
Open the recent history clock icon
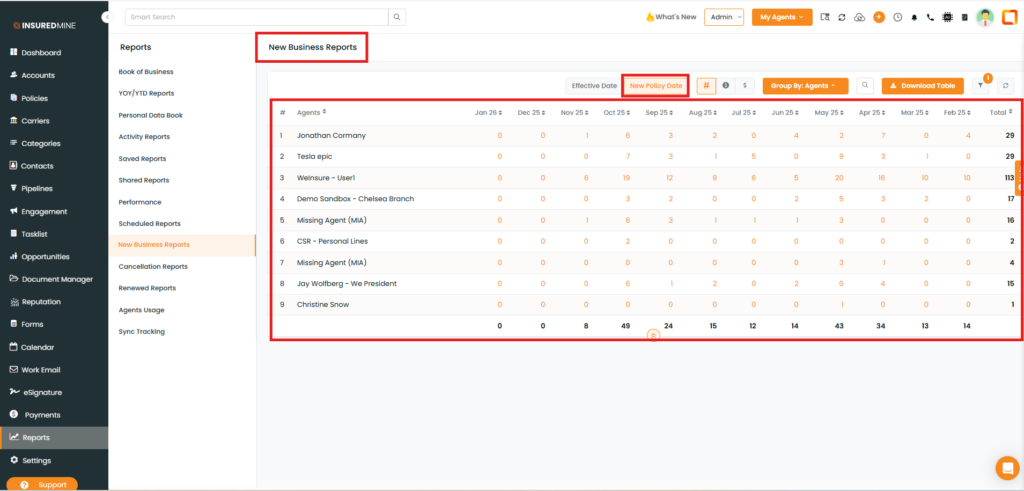coord(897,17)
